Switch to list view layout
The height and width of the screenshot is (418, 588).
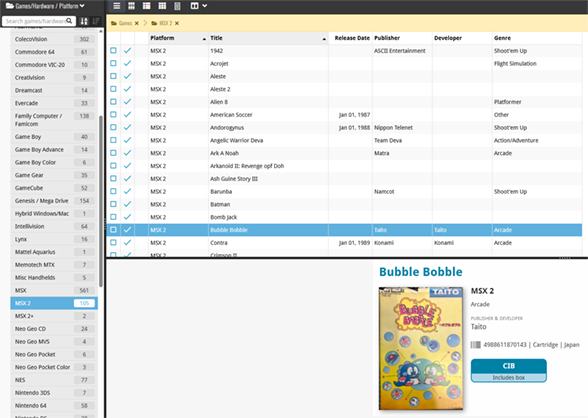click(x=117, y=6)
